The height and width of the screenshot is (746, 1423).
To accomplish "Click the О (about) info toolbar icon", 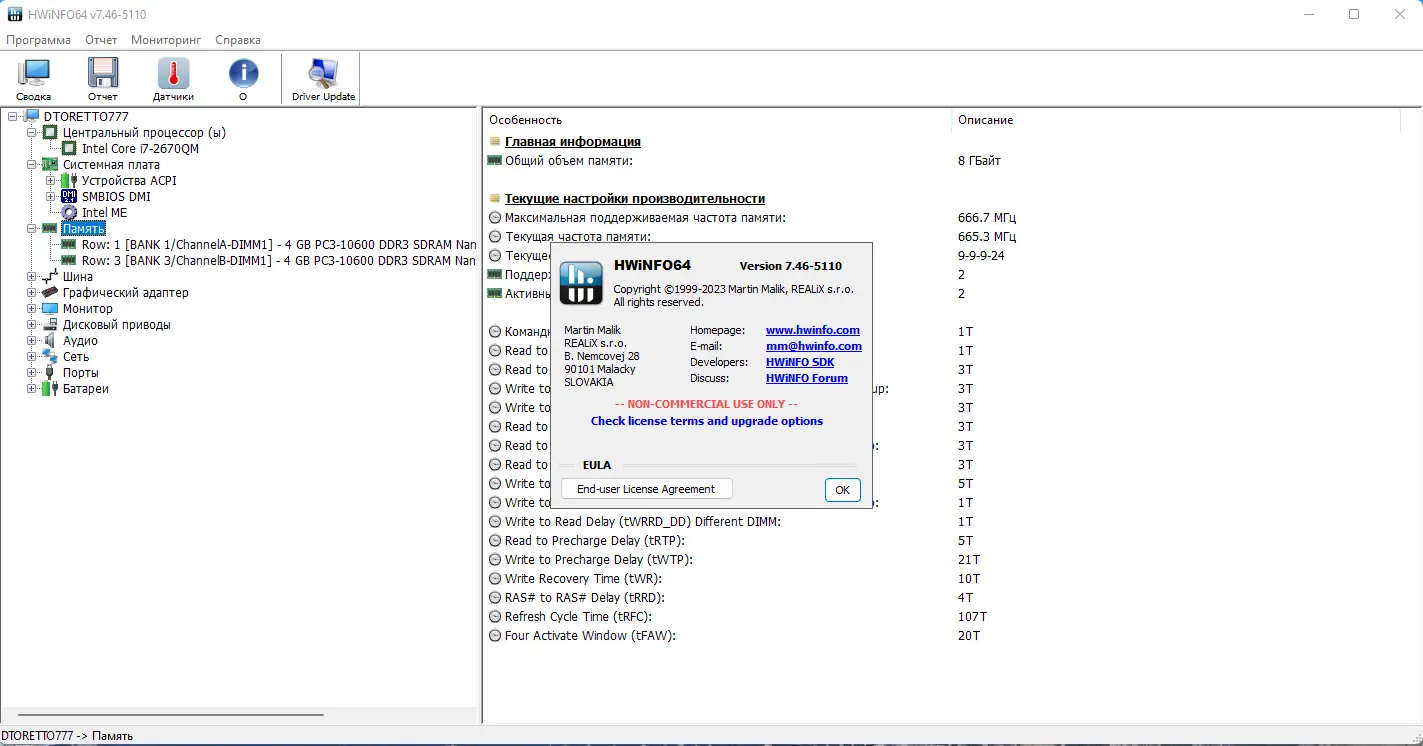I will [243, 73].
